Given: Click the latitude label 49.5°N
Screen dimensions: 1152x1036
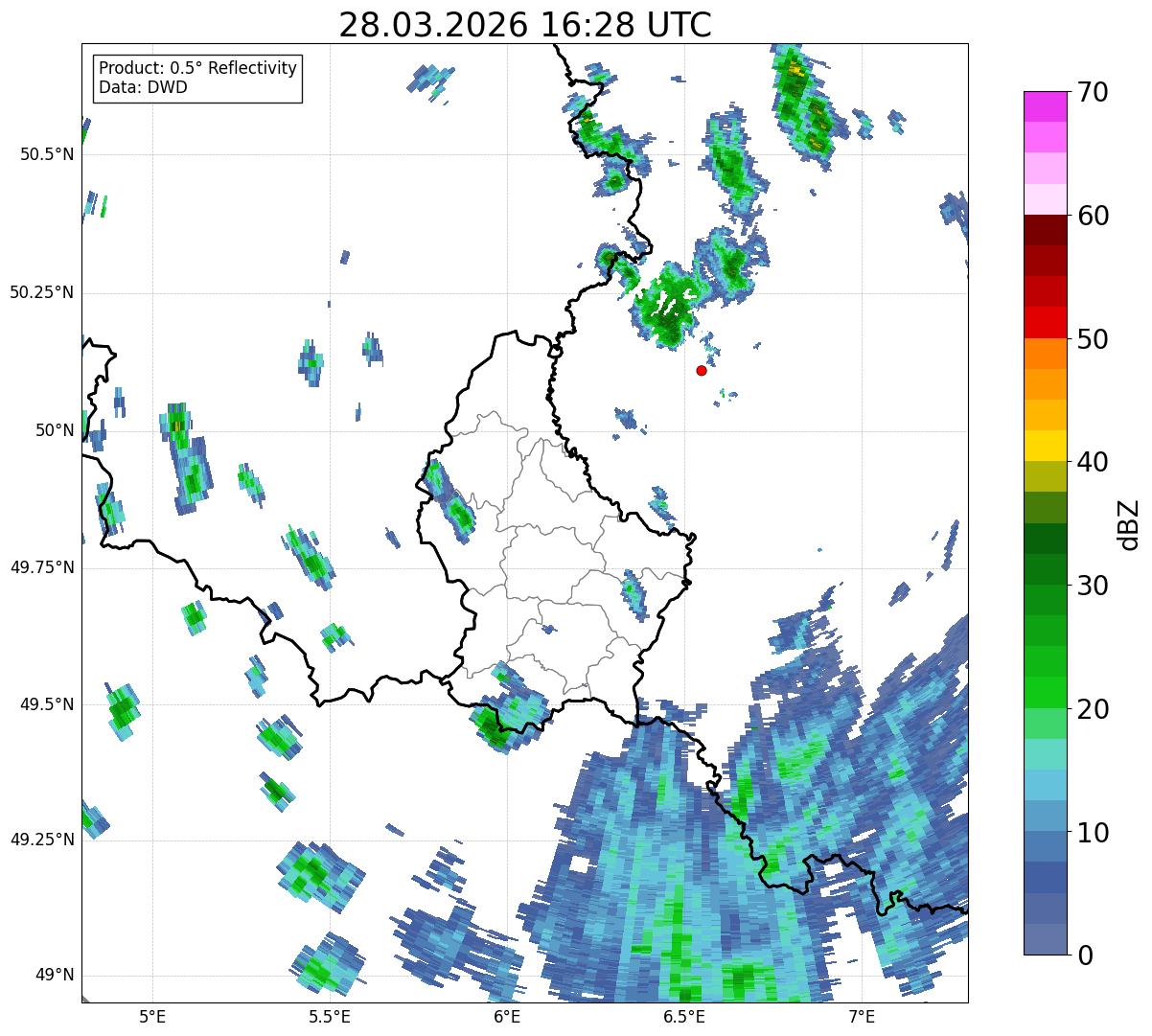Looking at the screenshot, I should click(46, 704).
